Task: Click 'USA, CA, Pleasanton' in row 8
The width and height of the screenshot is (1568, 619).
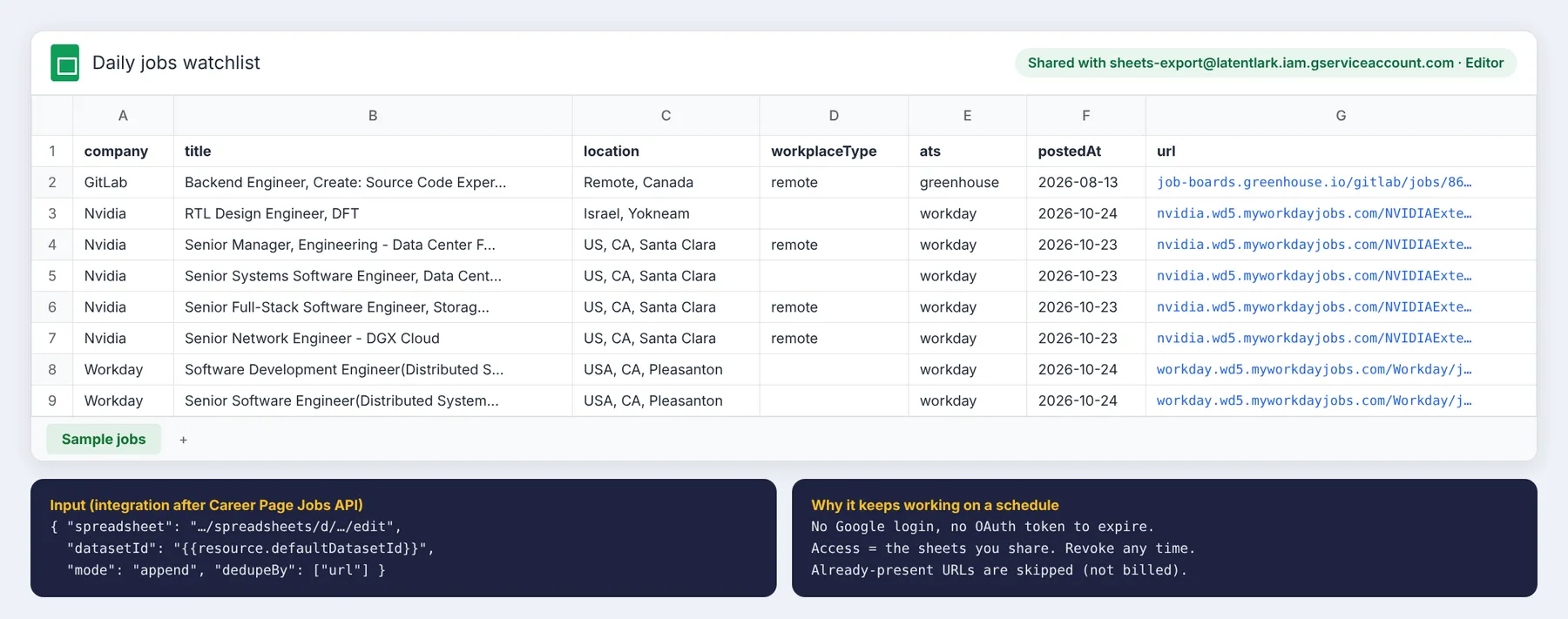Action: click(x=666, y=370)
